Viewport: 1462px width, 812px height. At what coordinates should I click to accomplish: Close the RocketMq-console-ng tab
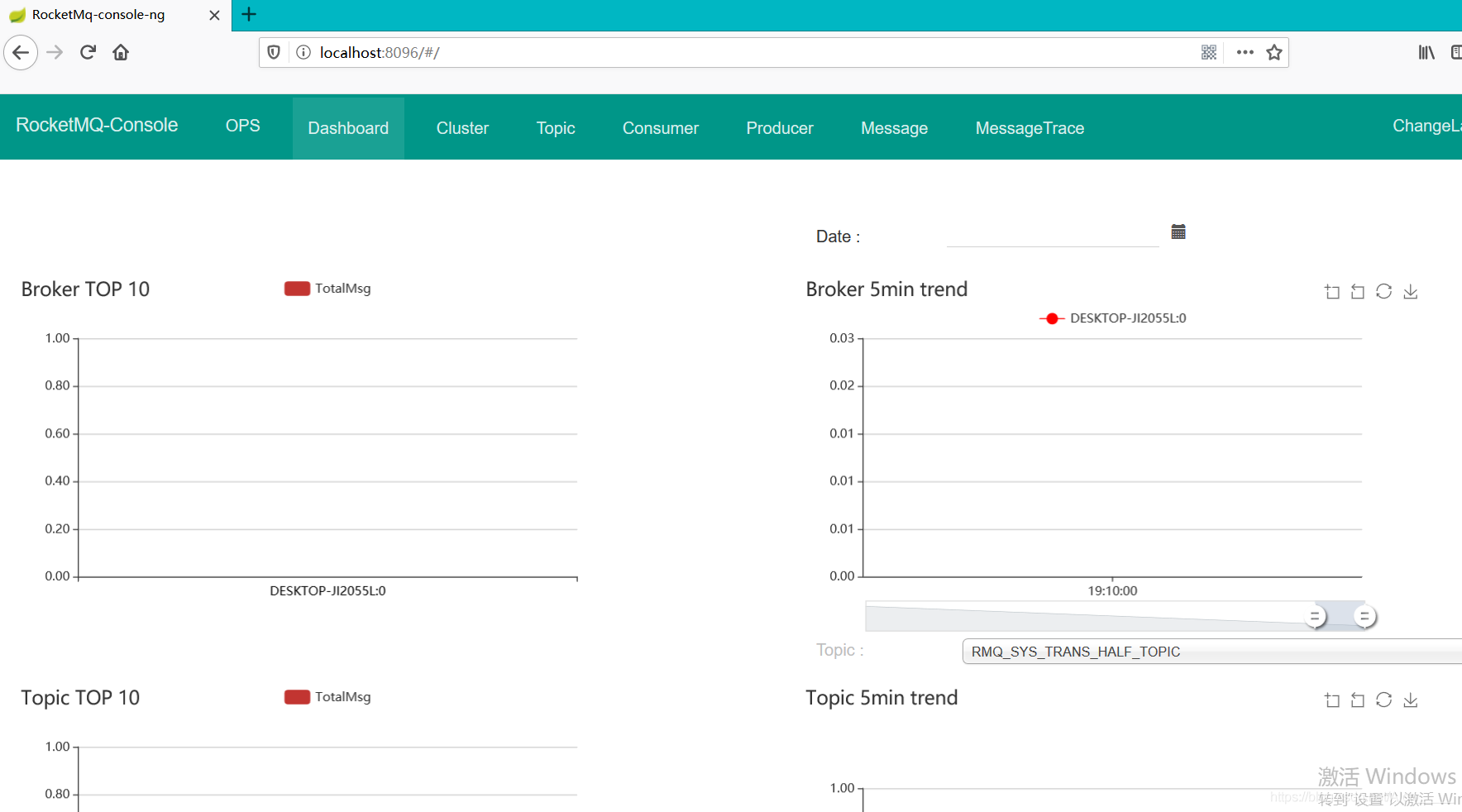[x=214, y=15]
